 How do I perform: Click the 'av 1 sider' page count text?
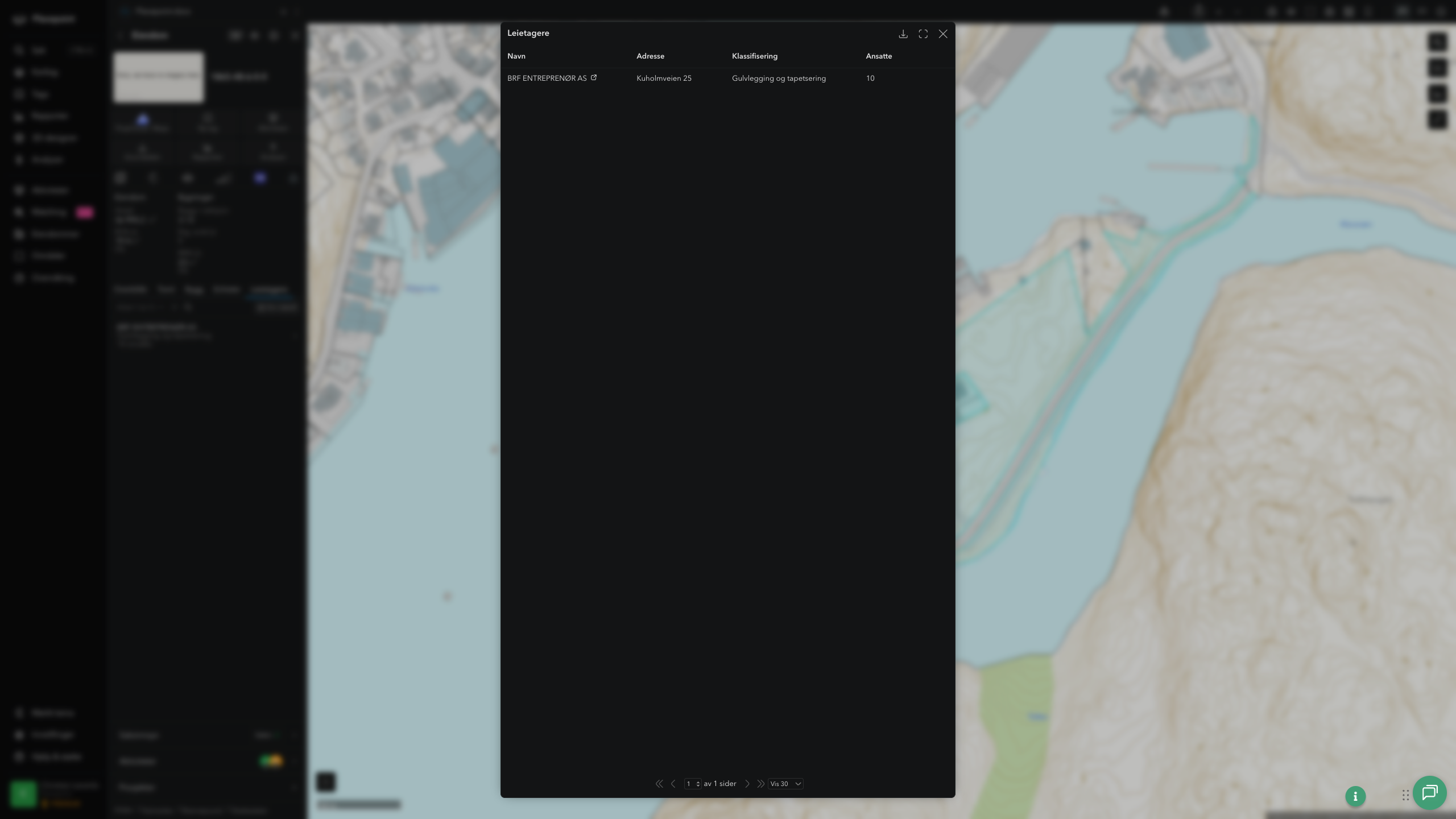pyautogui.click(x=720, y=784)
